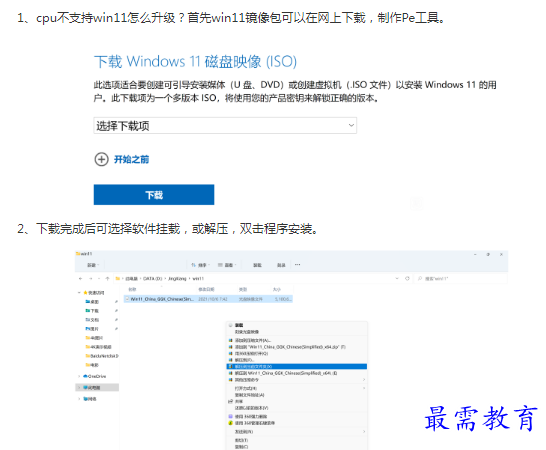Click the blue 下载 button

[154, 195]
